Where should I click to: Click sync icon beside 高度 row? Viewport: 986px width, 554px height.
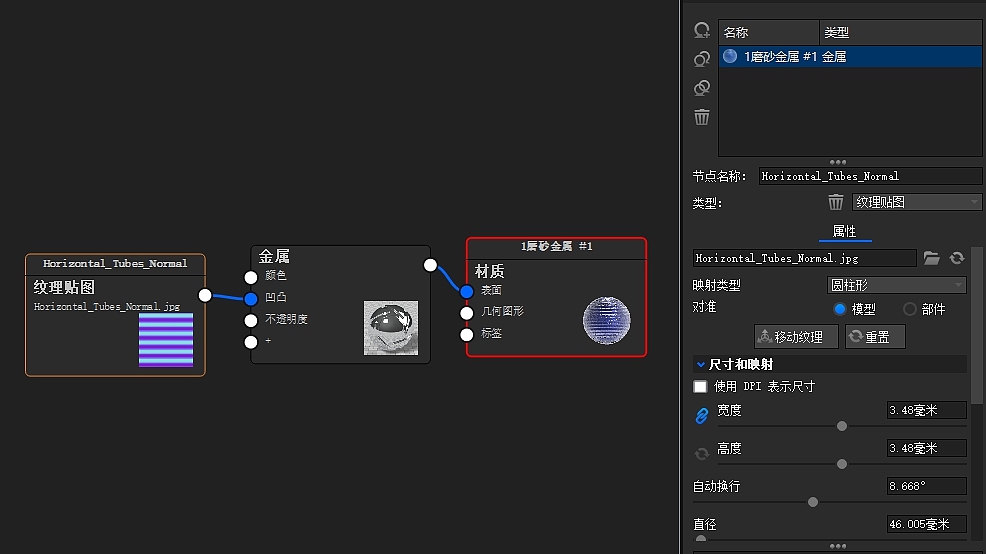coord(702,453)
